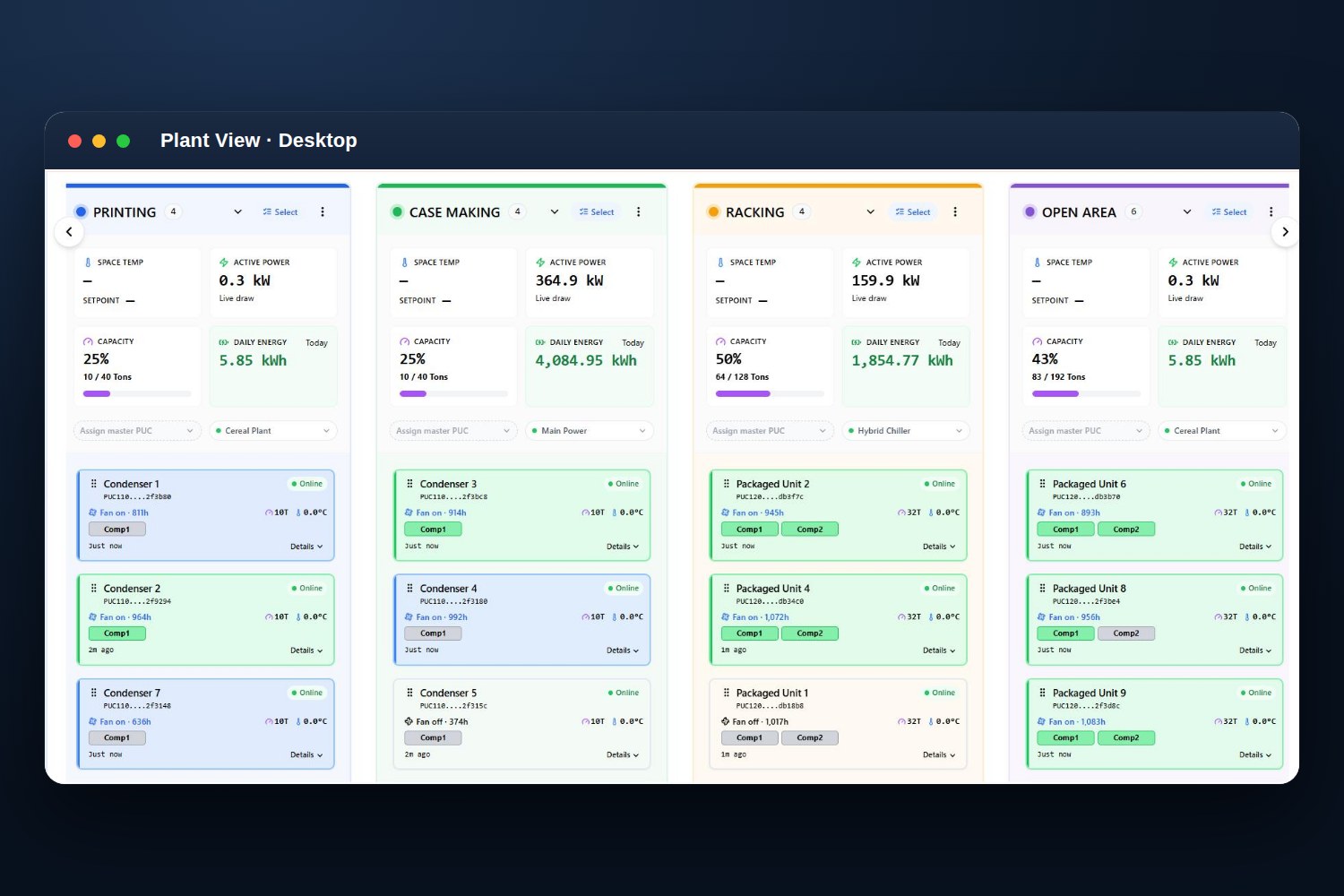Grab the Condenser 3 drag handle icon
Image resolution: width=1344 pixels, height=896 pixels.
tap(410, 484)
